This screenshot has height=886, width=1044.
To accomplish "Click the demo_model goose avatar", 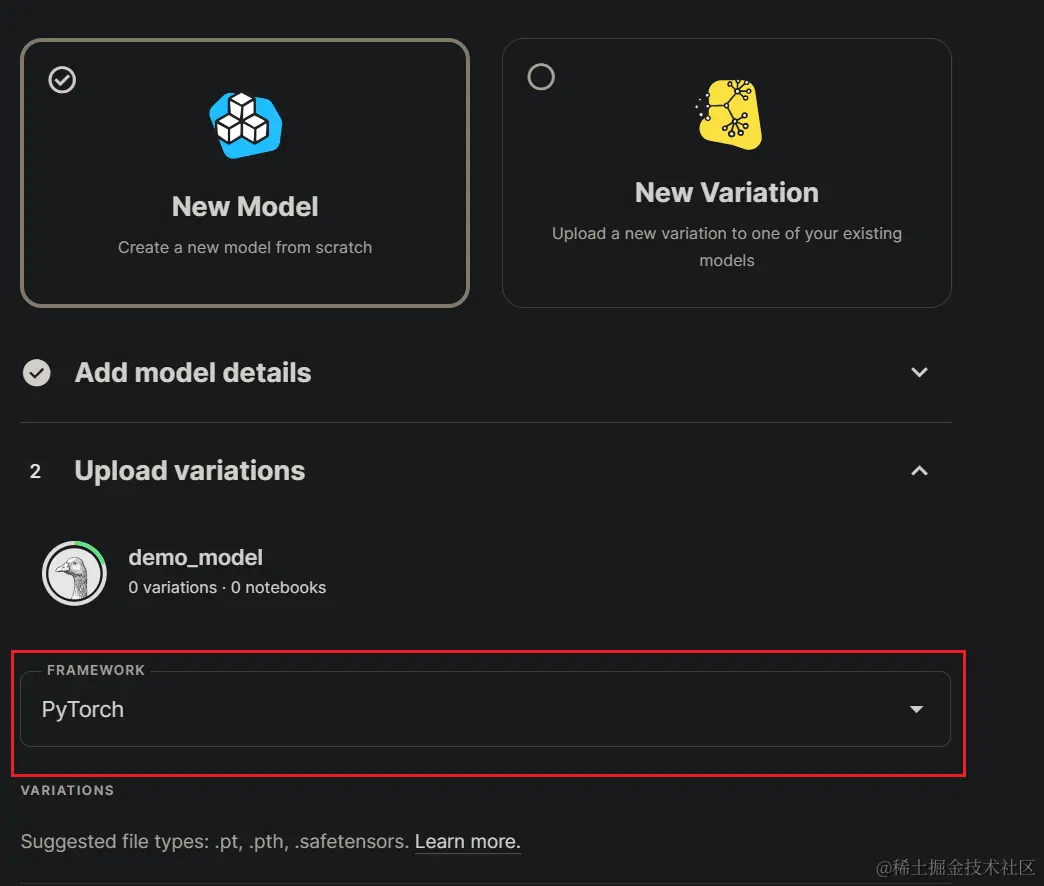I will 75,573.
